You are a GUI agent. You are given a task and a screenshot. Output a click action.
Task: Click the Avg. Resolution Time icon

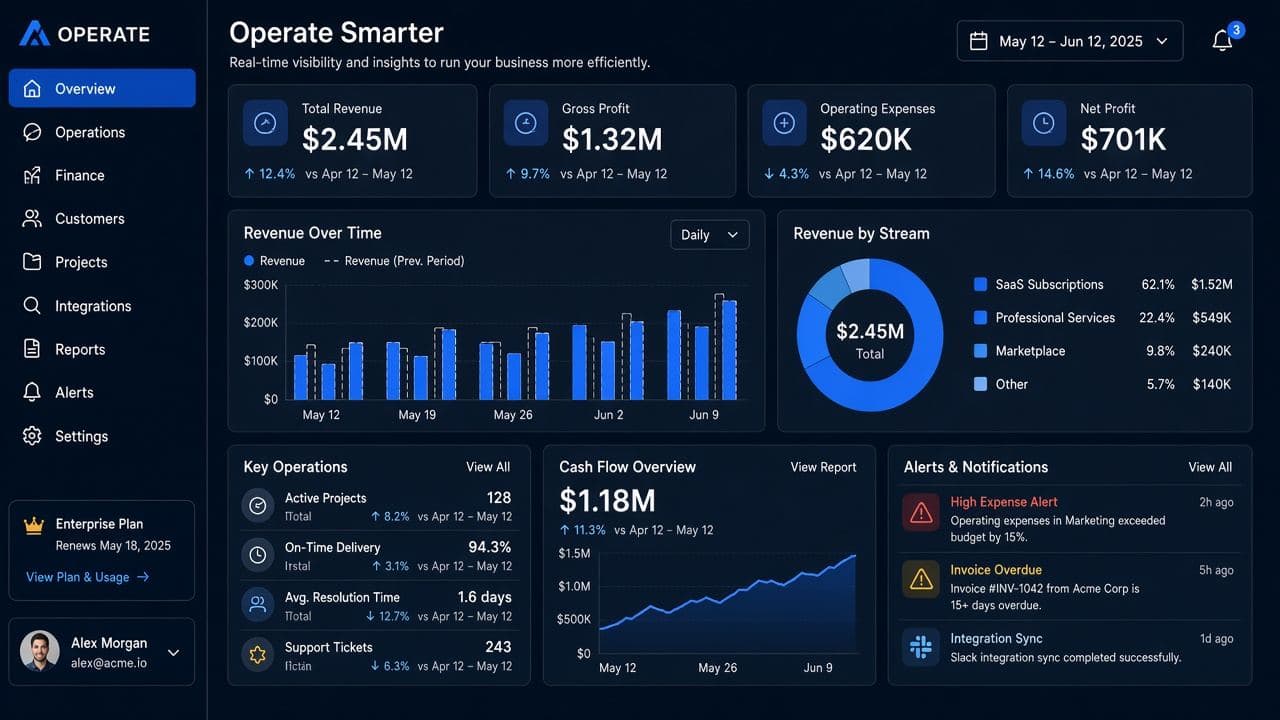(x=258, y=605)
